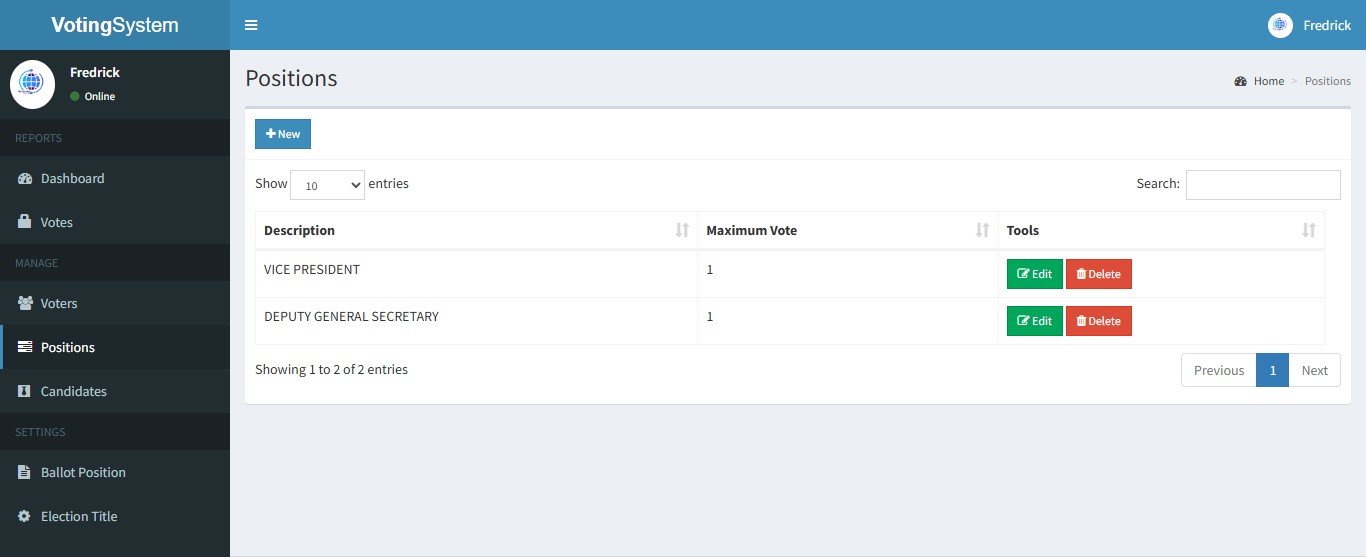The width and height of the screenshot is (1366, 557).
Task: Click the Election Title gear icon
Action: point(25,516)
